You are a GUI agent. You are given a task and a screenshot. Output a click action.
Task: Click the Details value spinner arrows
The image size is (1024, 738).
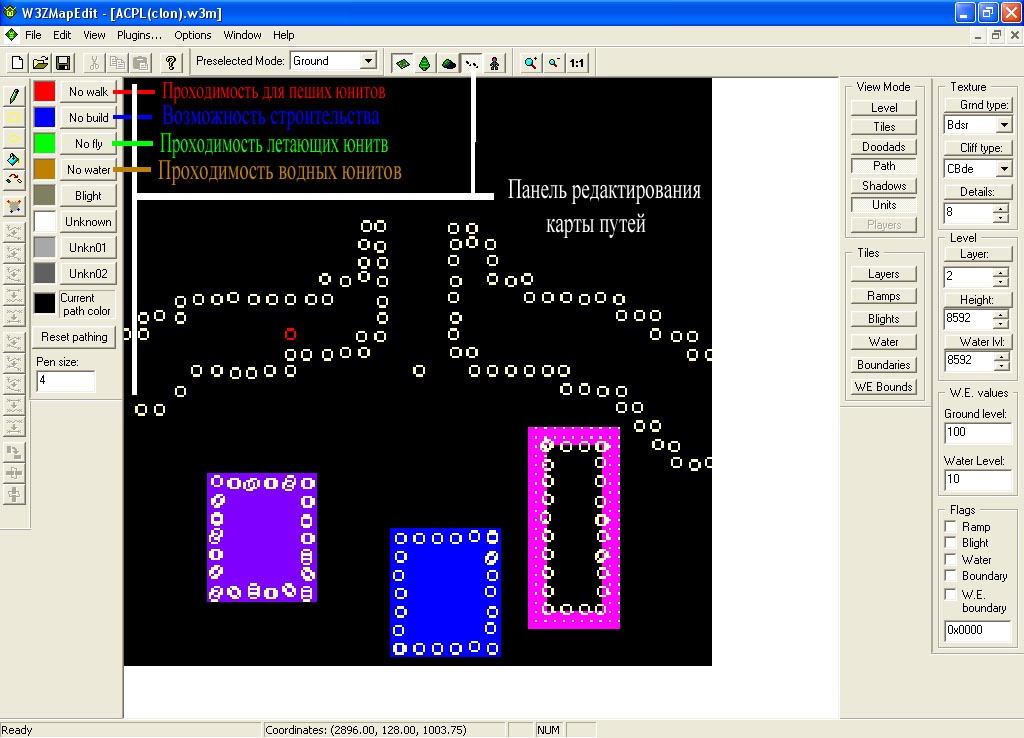[1000, 212]
